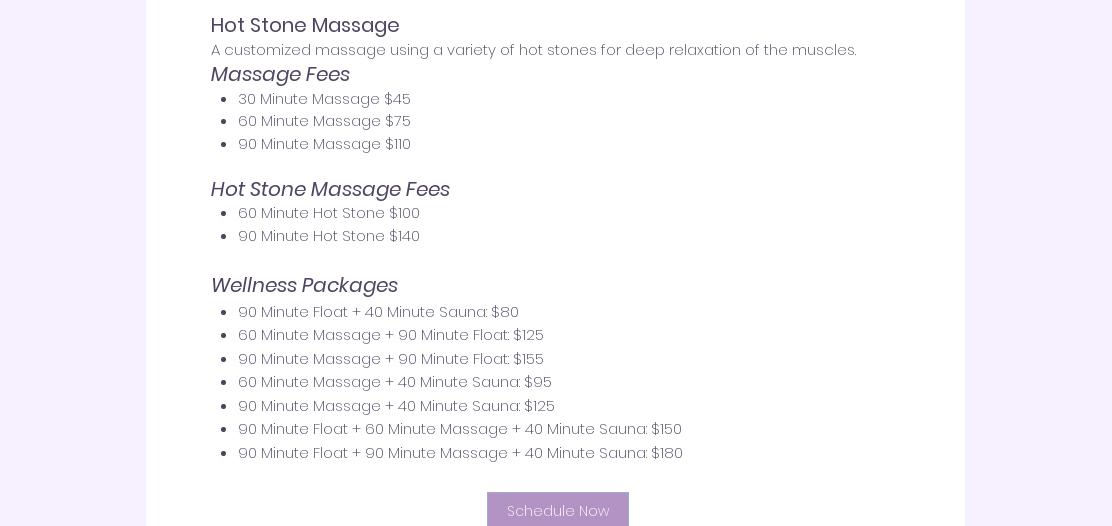The width and height of the screenshot is (1112, 526).
Task: Select the 60 Minute Massage $75 item
Action: pyautogui.click(x=324, y=121)
